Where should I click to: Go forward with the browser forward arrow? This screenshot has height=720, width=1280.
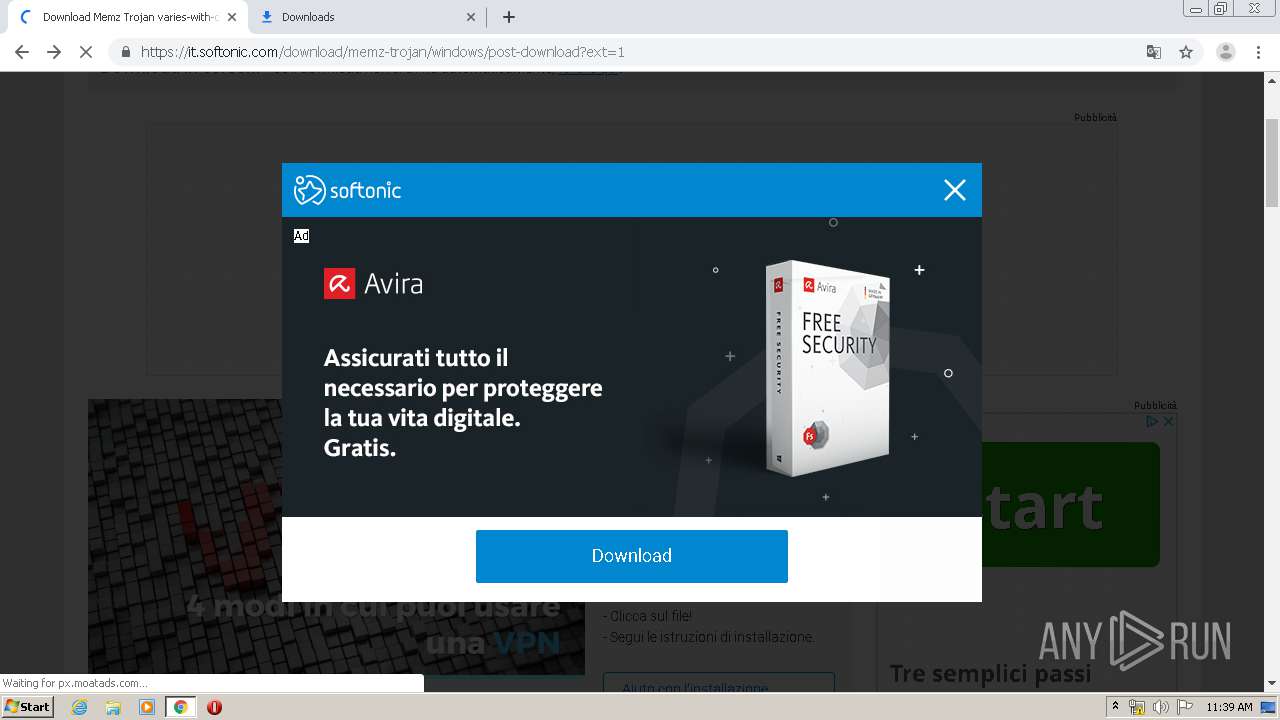(x=54, y=52)
